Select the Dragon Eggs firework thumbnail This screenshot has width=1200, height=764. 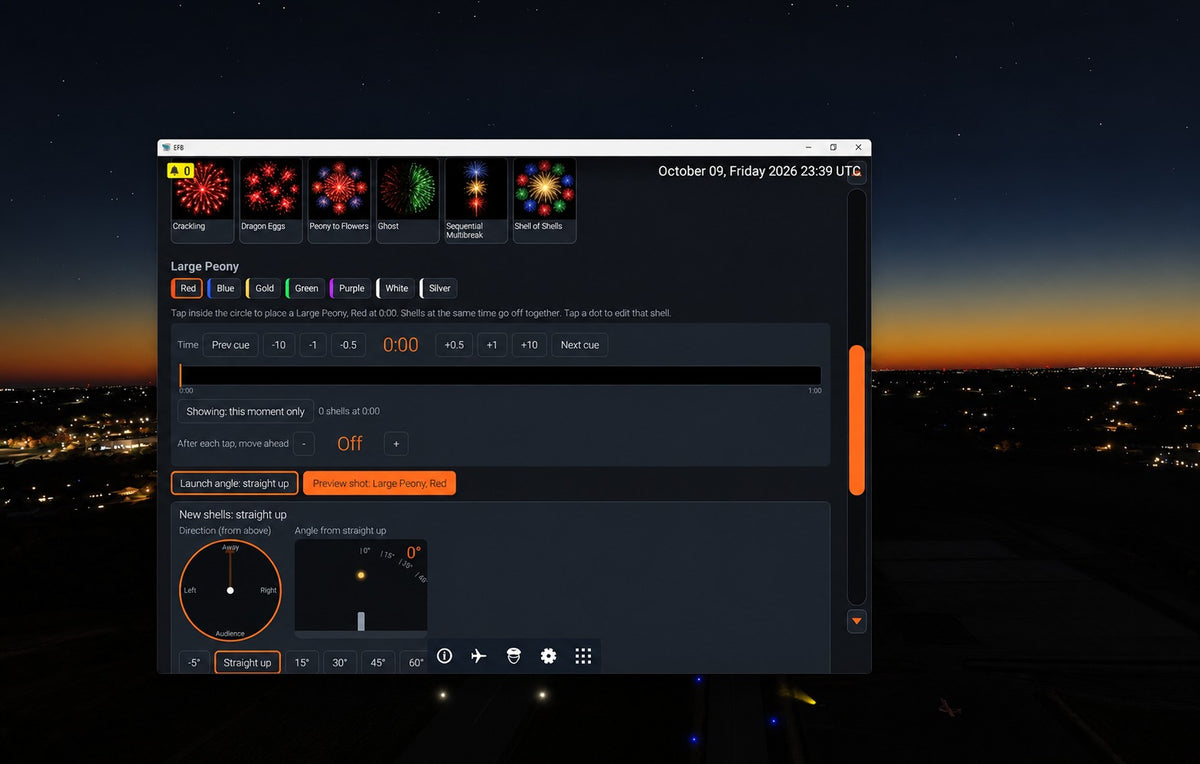[271, 200]
